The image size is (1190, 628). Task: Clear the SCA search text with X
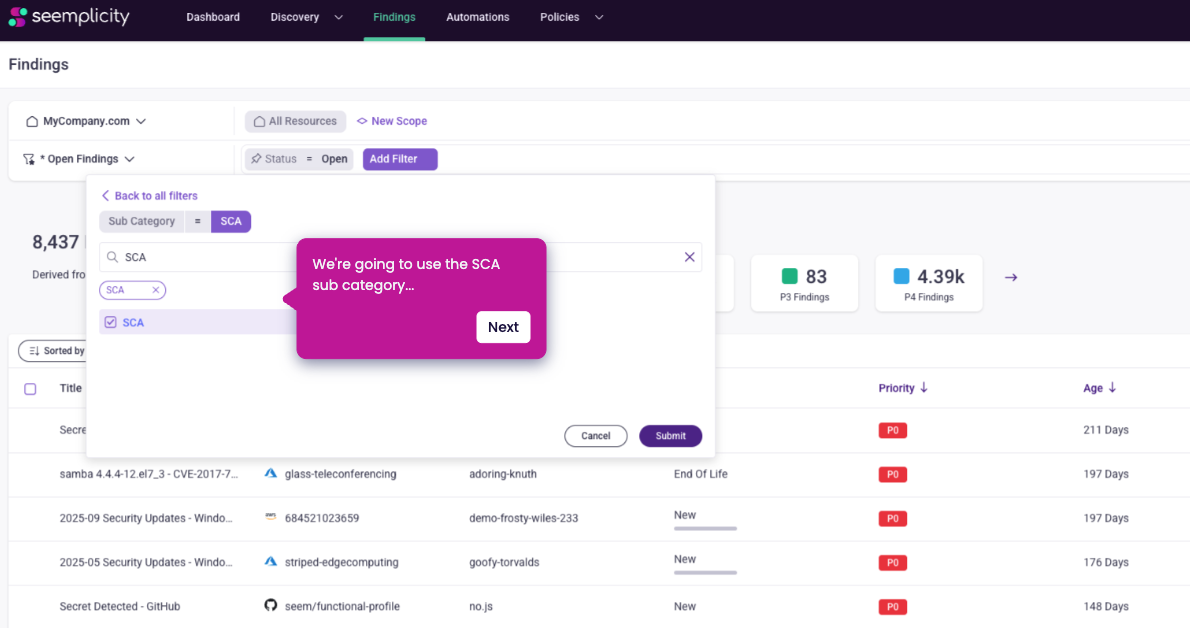[x=689, y=257]
